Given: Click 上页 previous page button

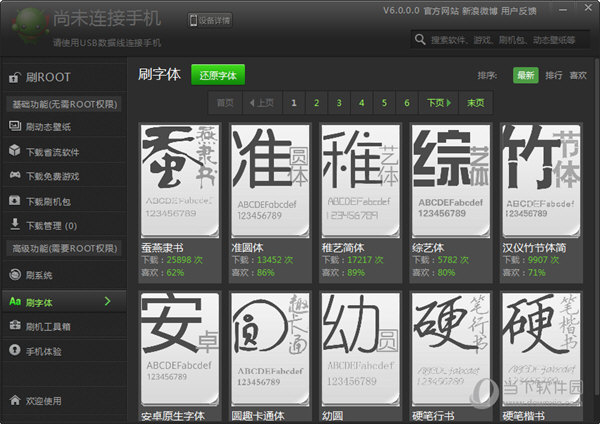Looking at the screenshot, I should 262,103.
